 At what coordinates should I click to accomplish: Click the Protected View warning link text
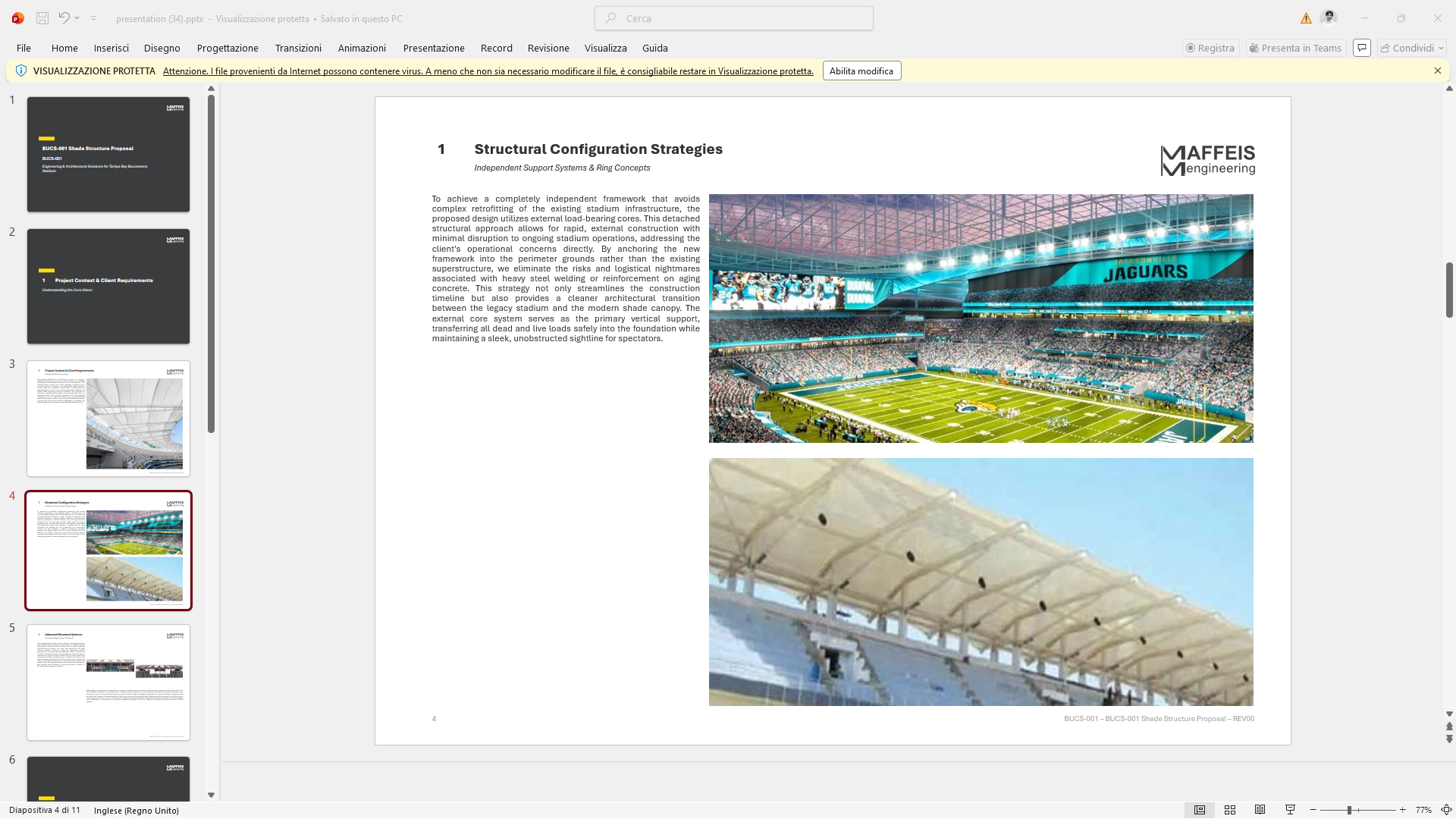click(x=488, y=71)
